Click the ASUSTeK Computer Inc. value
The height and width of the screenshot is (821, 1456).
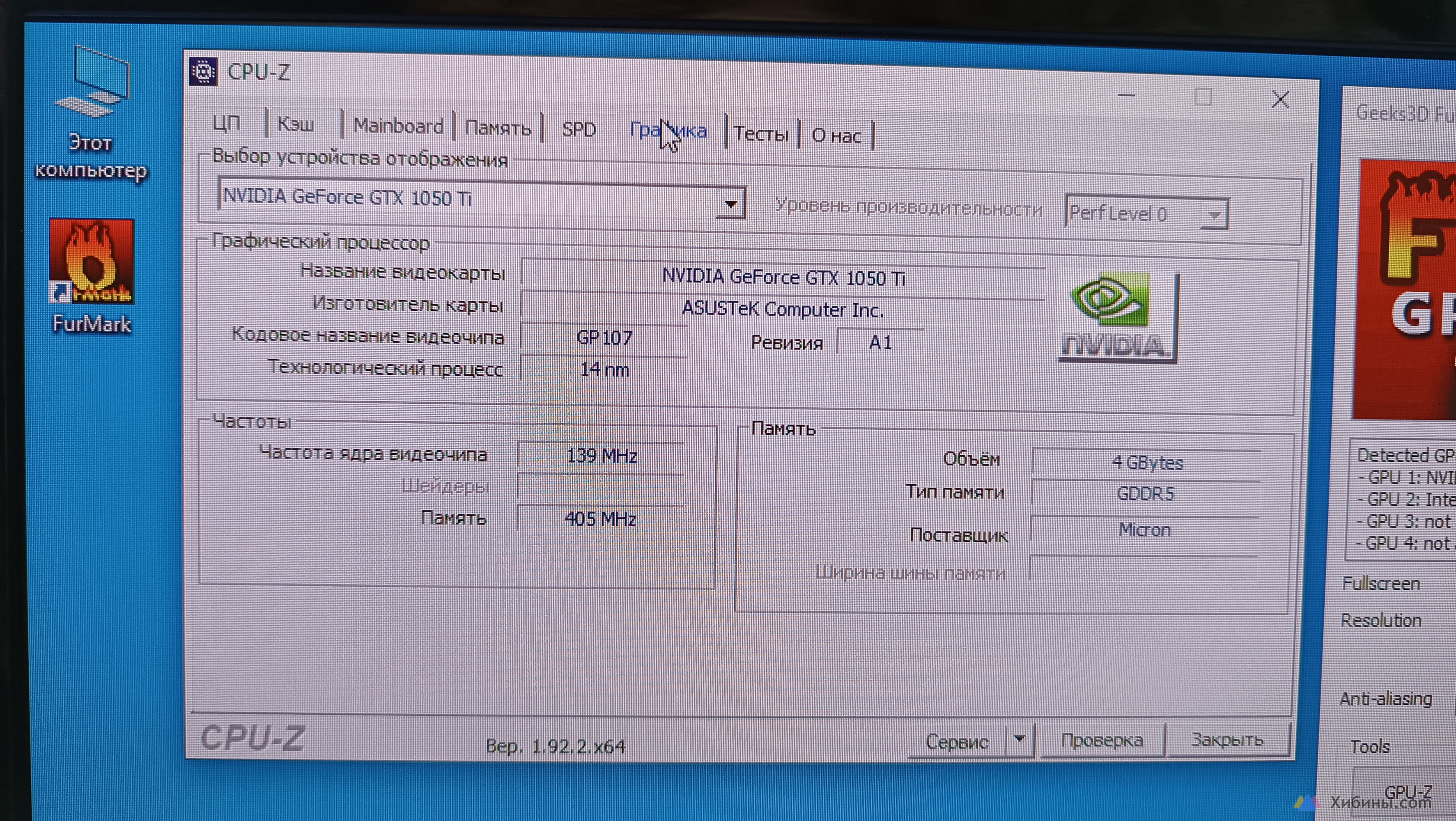point(783,309)
